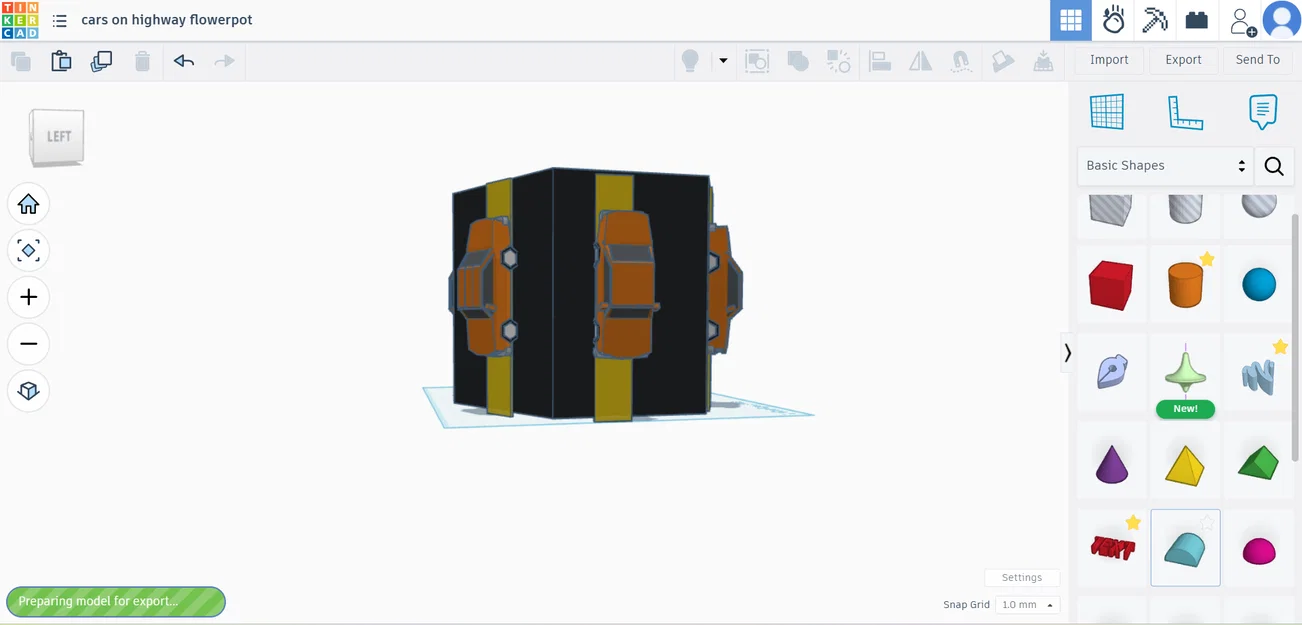Viewport: 1302px width, 625px height.
Task: Favorite the red TEXT shape
Action: point(1133,523)
